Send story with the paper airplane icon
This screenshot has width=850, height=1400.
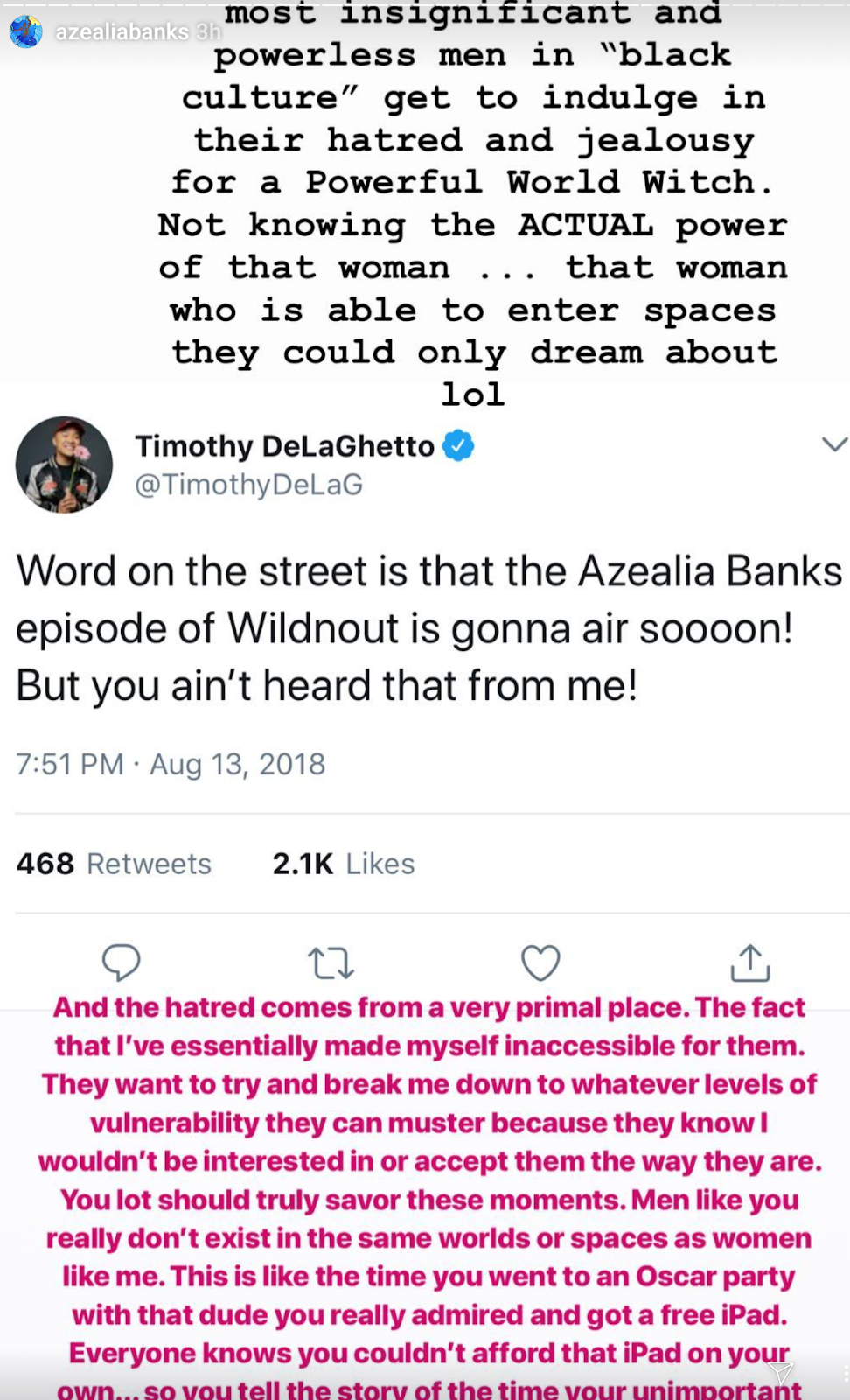click(x=780, y=1372)
